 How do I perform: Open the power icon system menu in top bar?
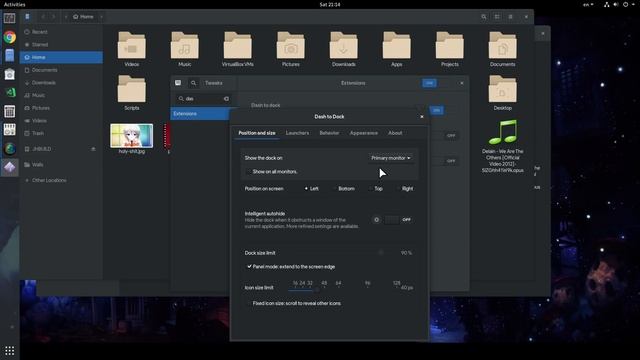(626, 4)
